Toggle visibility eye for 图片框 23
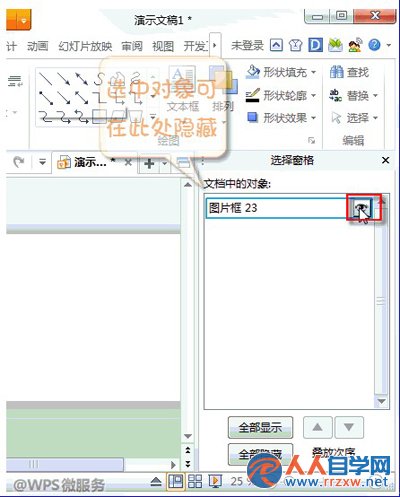 [360, 208]
